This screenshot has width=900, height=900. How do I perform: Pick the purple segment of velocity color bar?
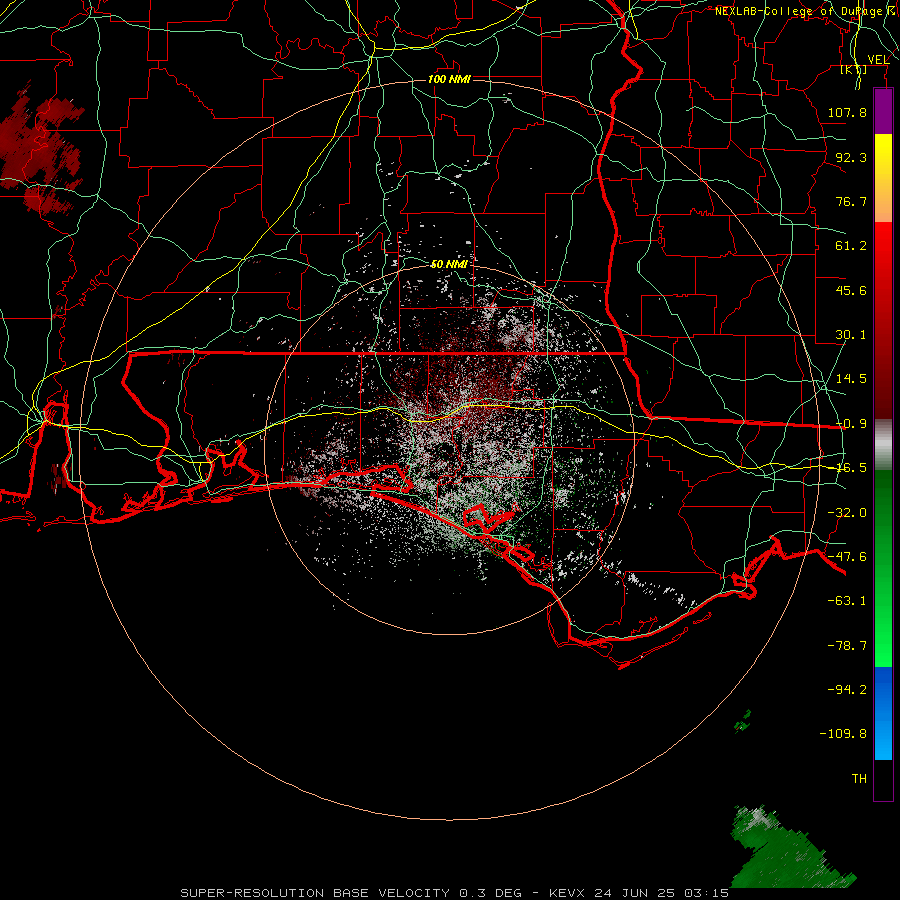883,111
